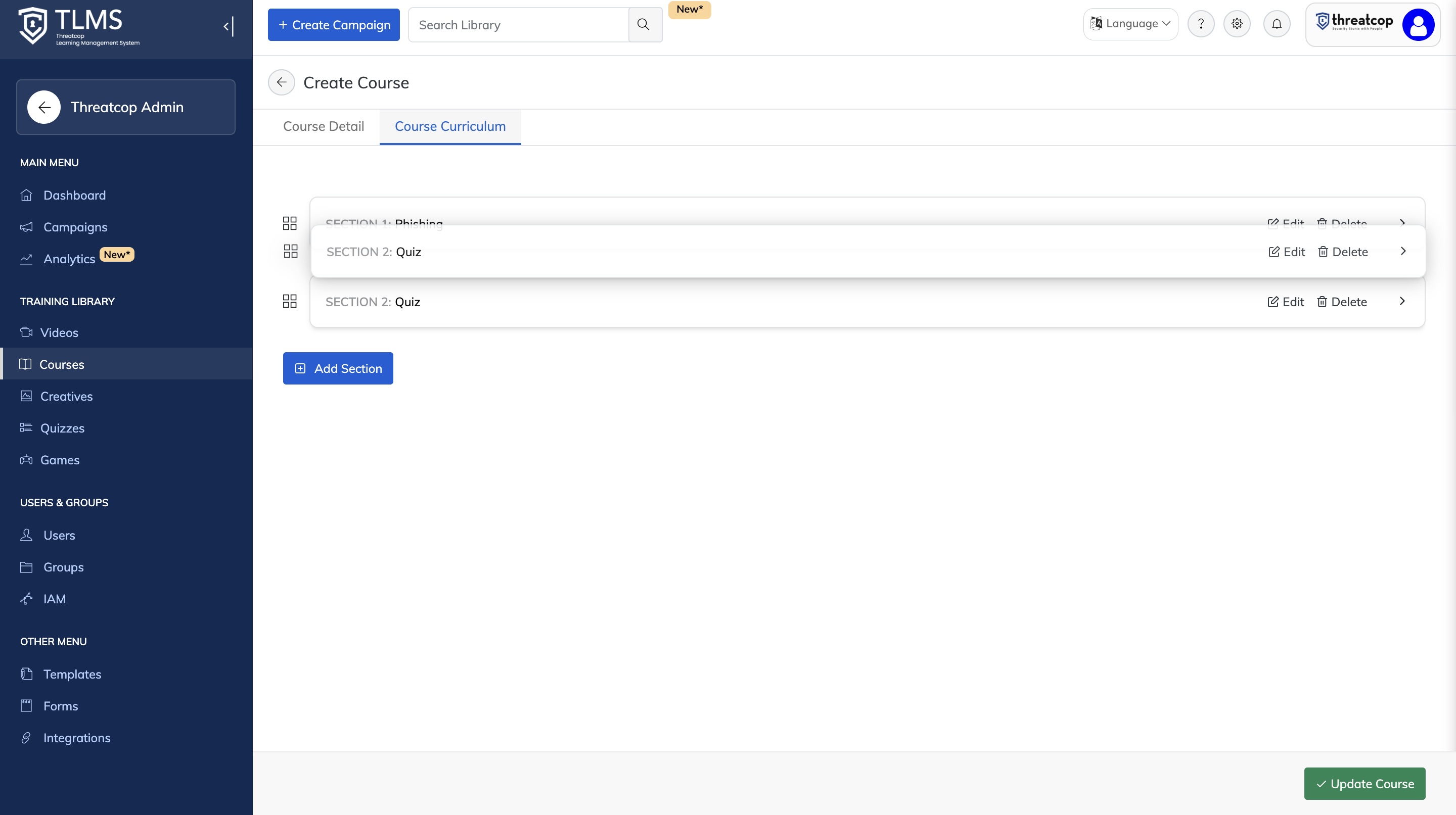
Task: Open the settings gear icon
Action: coord(1237,24)
